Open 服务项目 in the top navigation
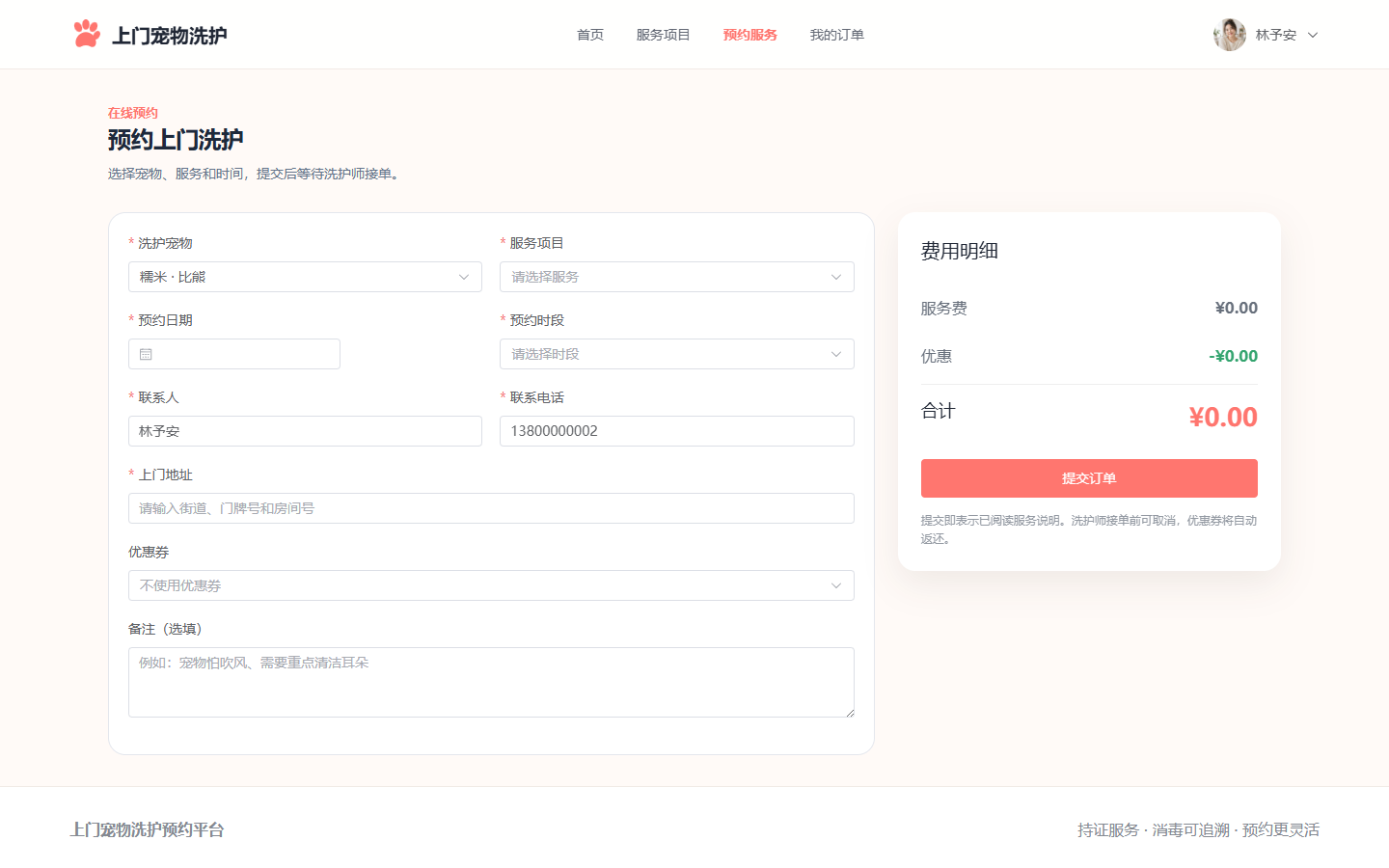The image size is (1389, 868). (x=663, y=35)
